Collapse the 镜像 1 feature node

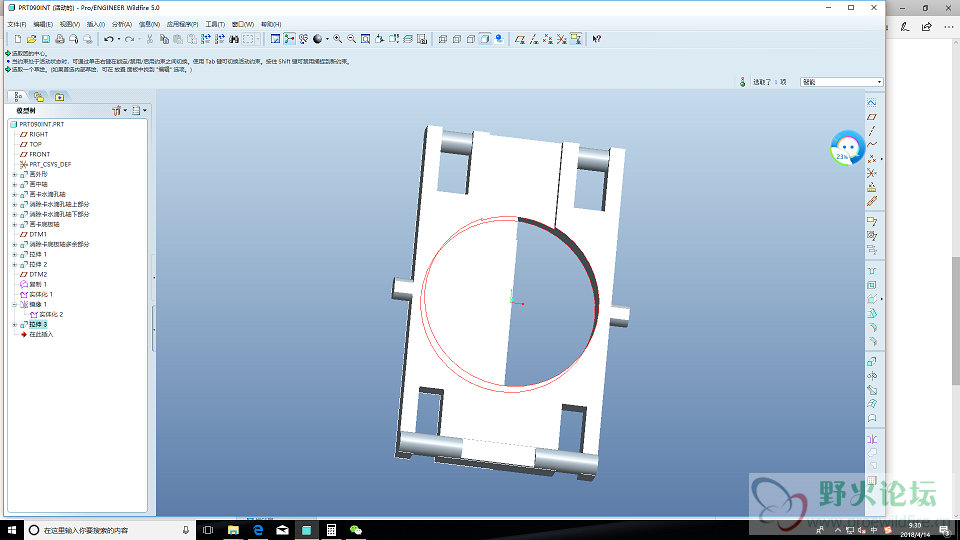[15, 304]
